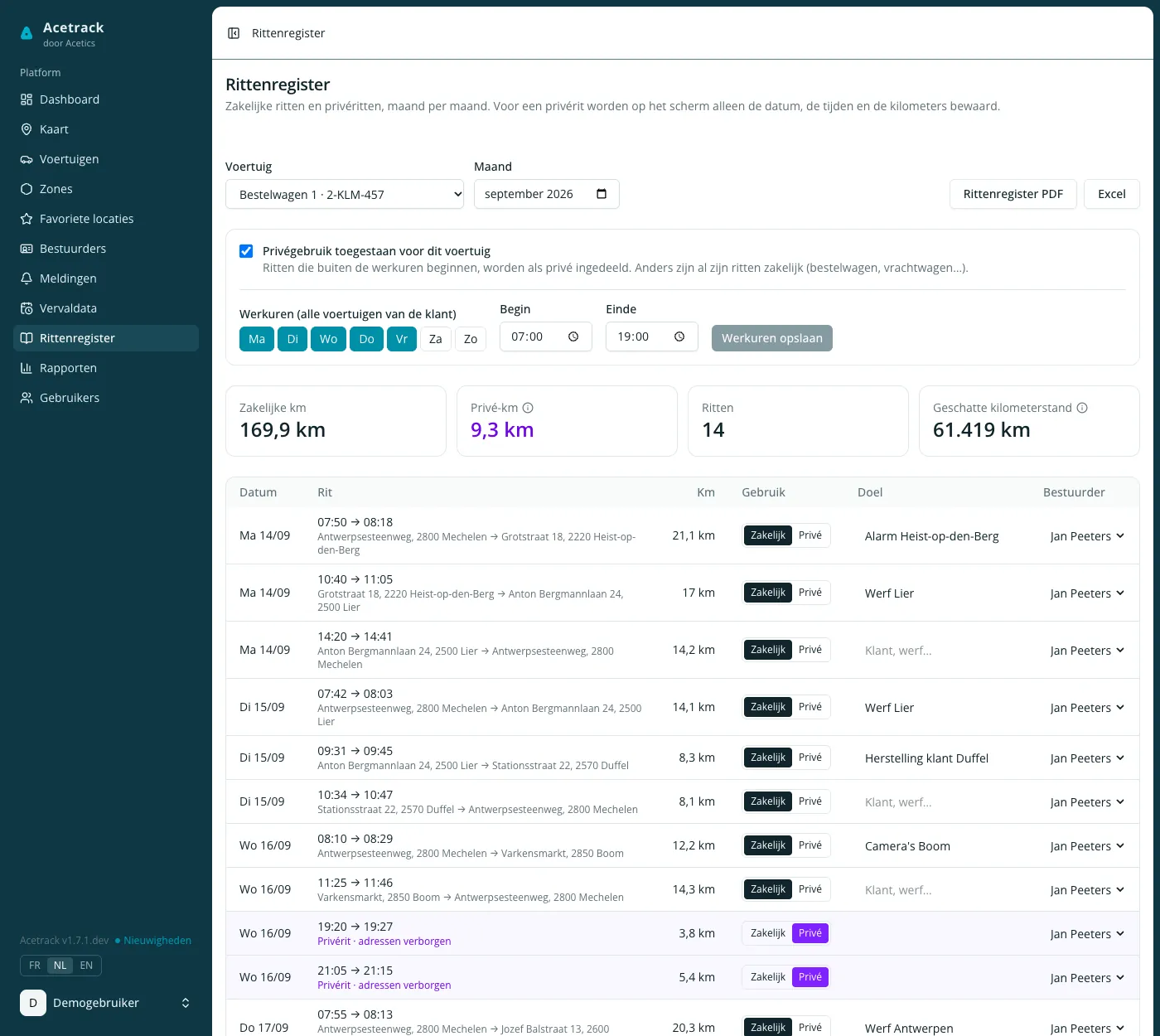Screen dimensions: 1160x1036
Task: Click the Kaart pin icon in sidebar
Action: 27,129
